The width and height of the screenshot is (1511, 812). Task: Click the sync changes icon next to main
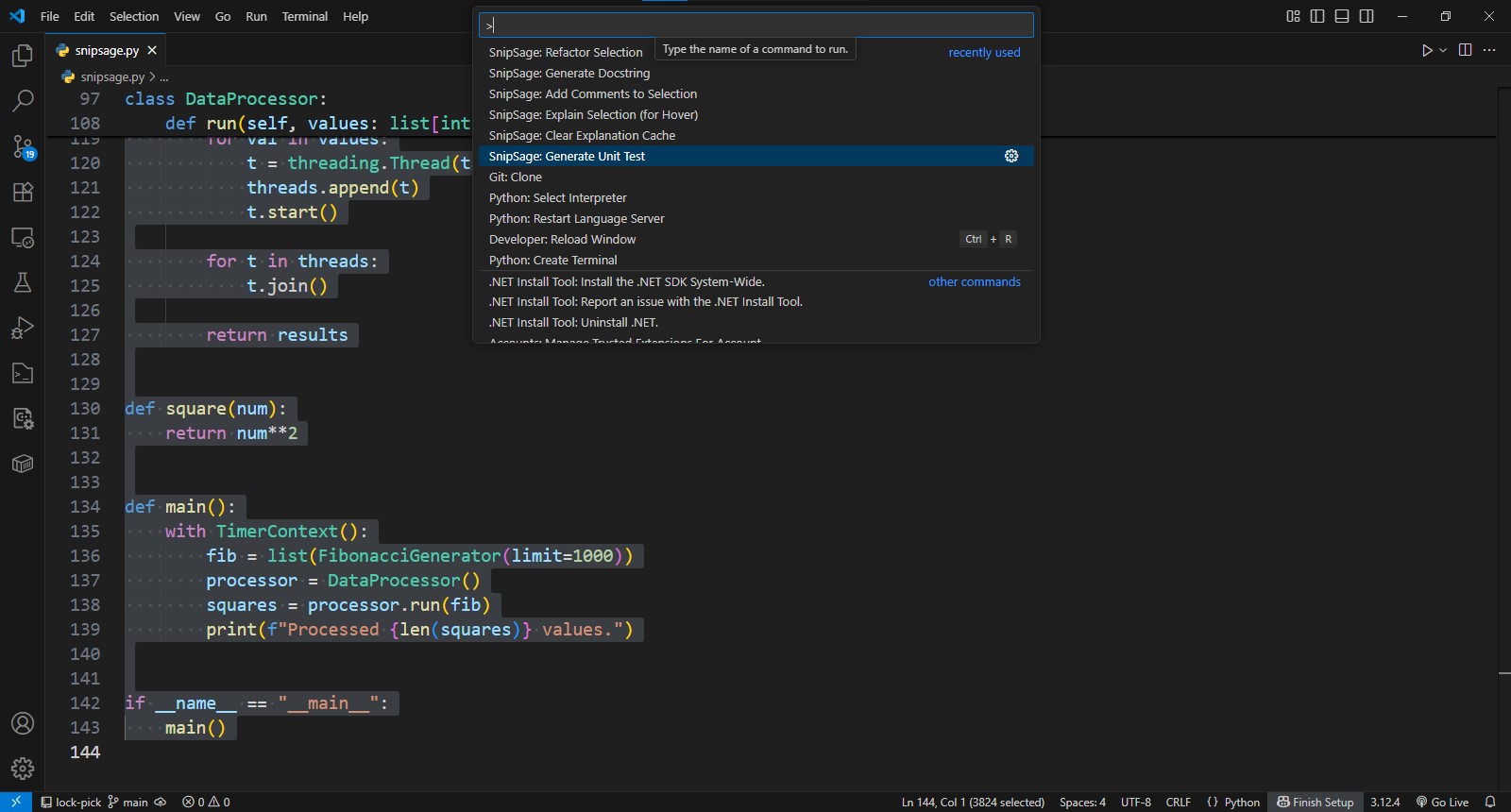pos(161,802)
